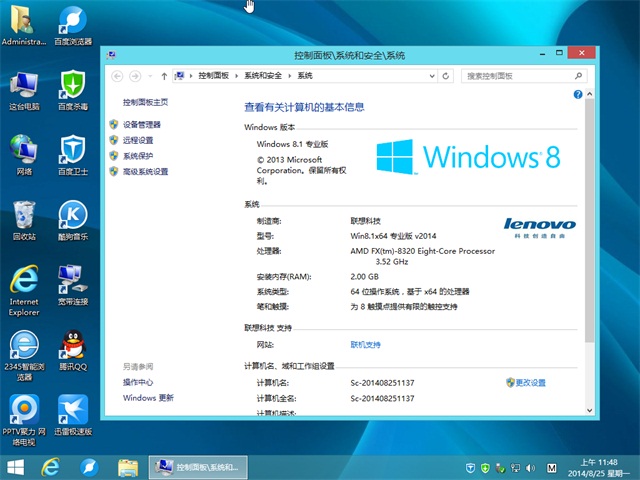Image resolution: width=640 pixels, height=480 pixels.
Task: Click Internet Explorer icon in taskbar
Action: 50,467
